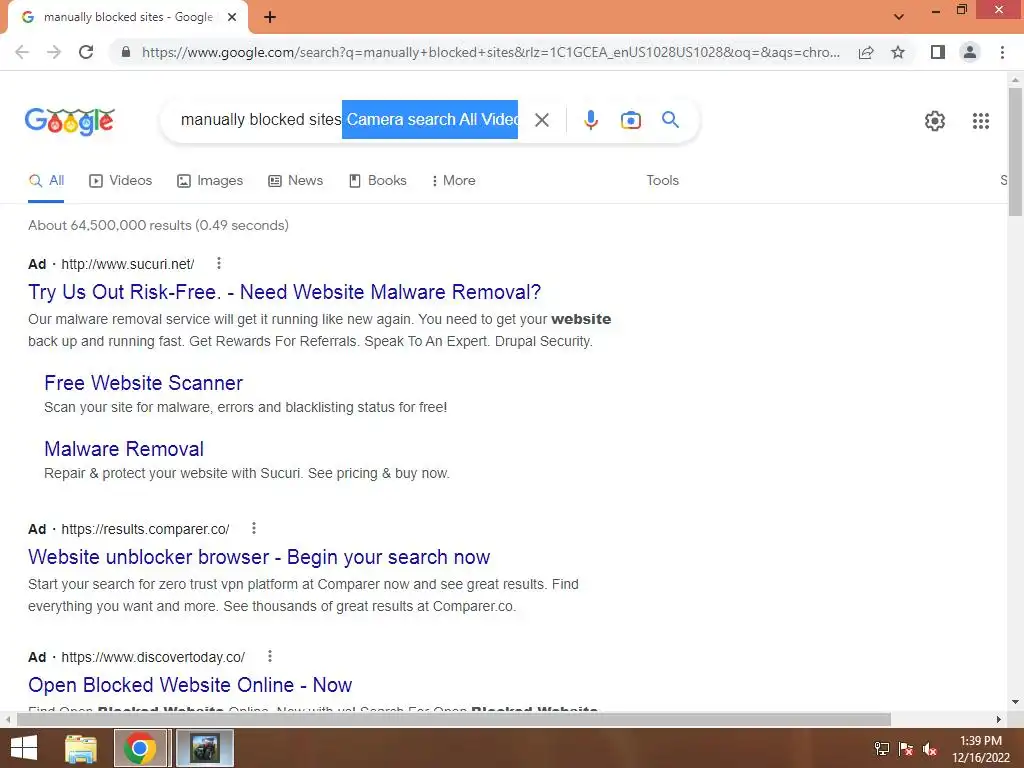Open the Chrome profile avatar
Screen dimensions: 1024x768
coord(970,52)
